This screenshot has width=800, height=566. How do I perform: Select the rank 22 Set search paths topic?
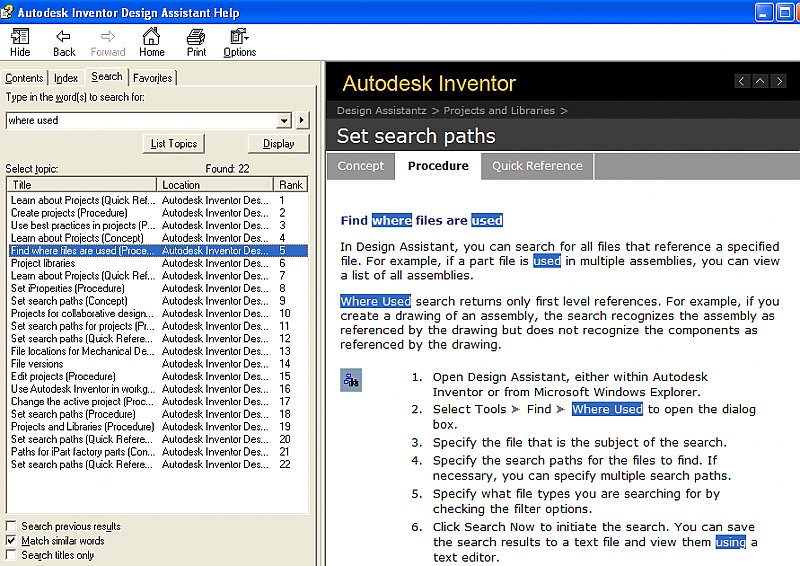[158, 464]
